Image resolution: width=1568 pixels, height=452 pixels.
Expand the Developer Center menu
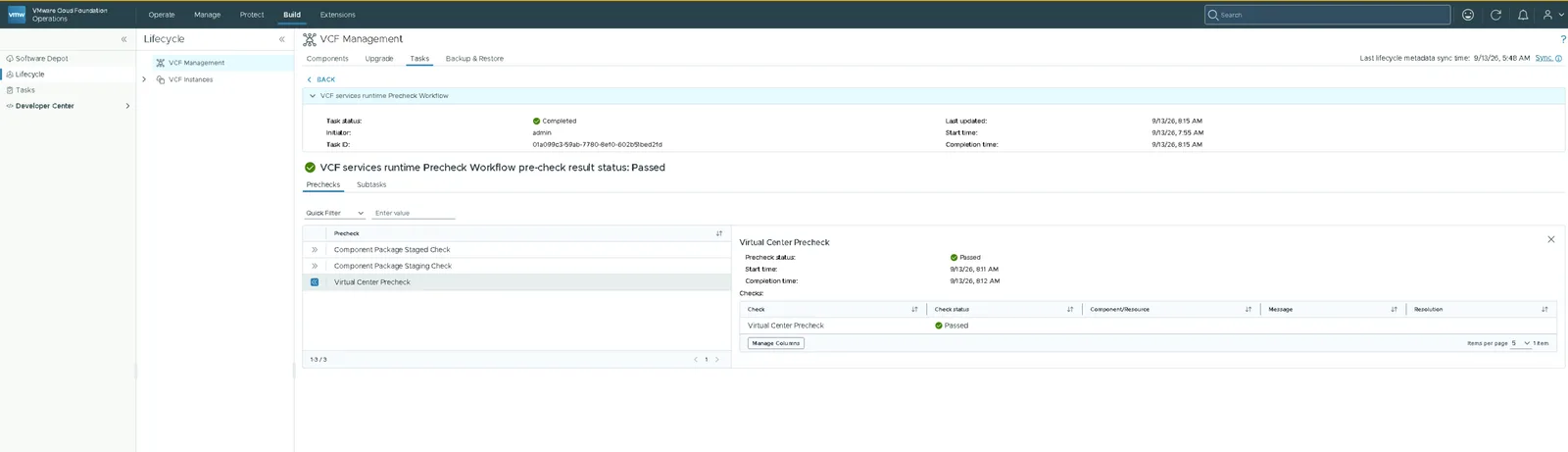(127, 106)
